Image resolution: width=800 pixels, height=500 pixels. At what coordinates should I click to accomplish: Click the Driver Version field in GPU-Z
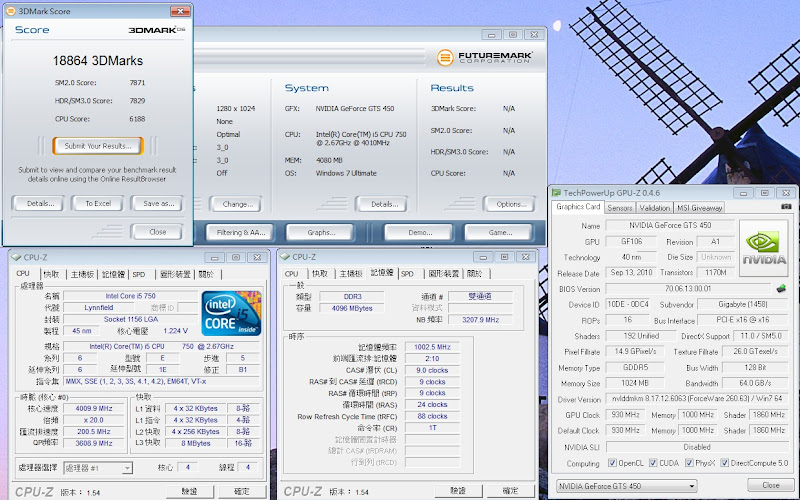(697, 398)
